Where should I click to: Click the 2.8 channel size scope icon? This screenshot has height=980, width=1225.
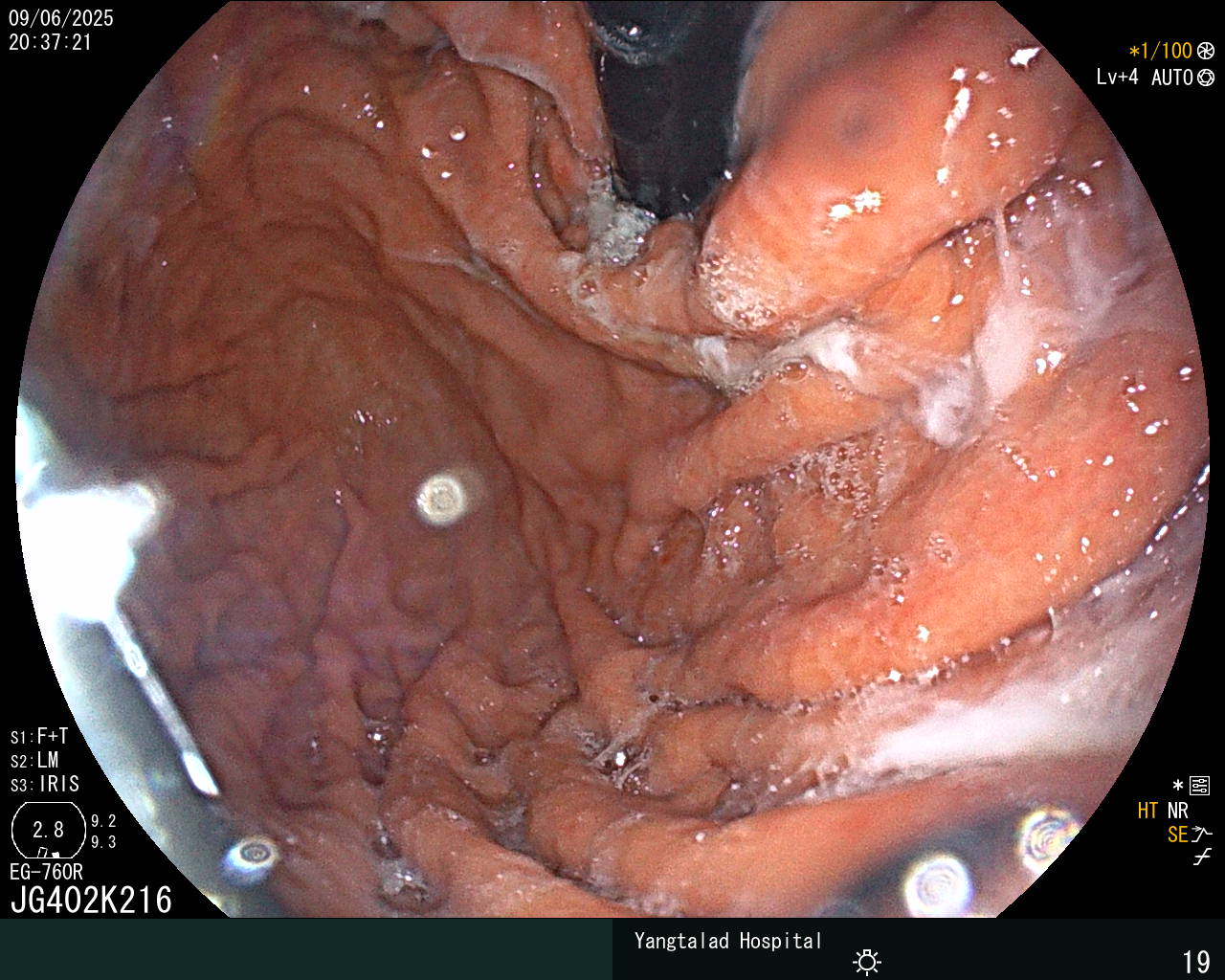coord(48,830)
